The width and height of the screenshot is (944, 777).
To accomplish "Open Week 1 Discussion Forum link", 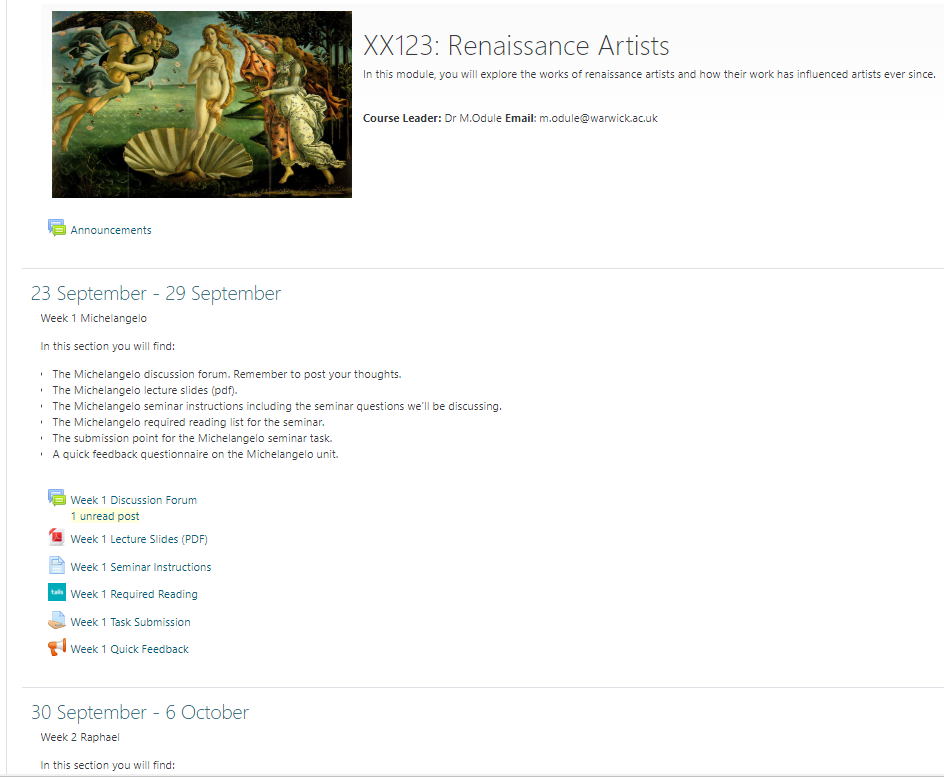I will [133, 500].
